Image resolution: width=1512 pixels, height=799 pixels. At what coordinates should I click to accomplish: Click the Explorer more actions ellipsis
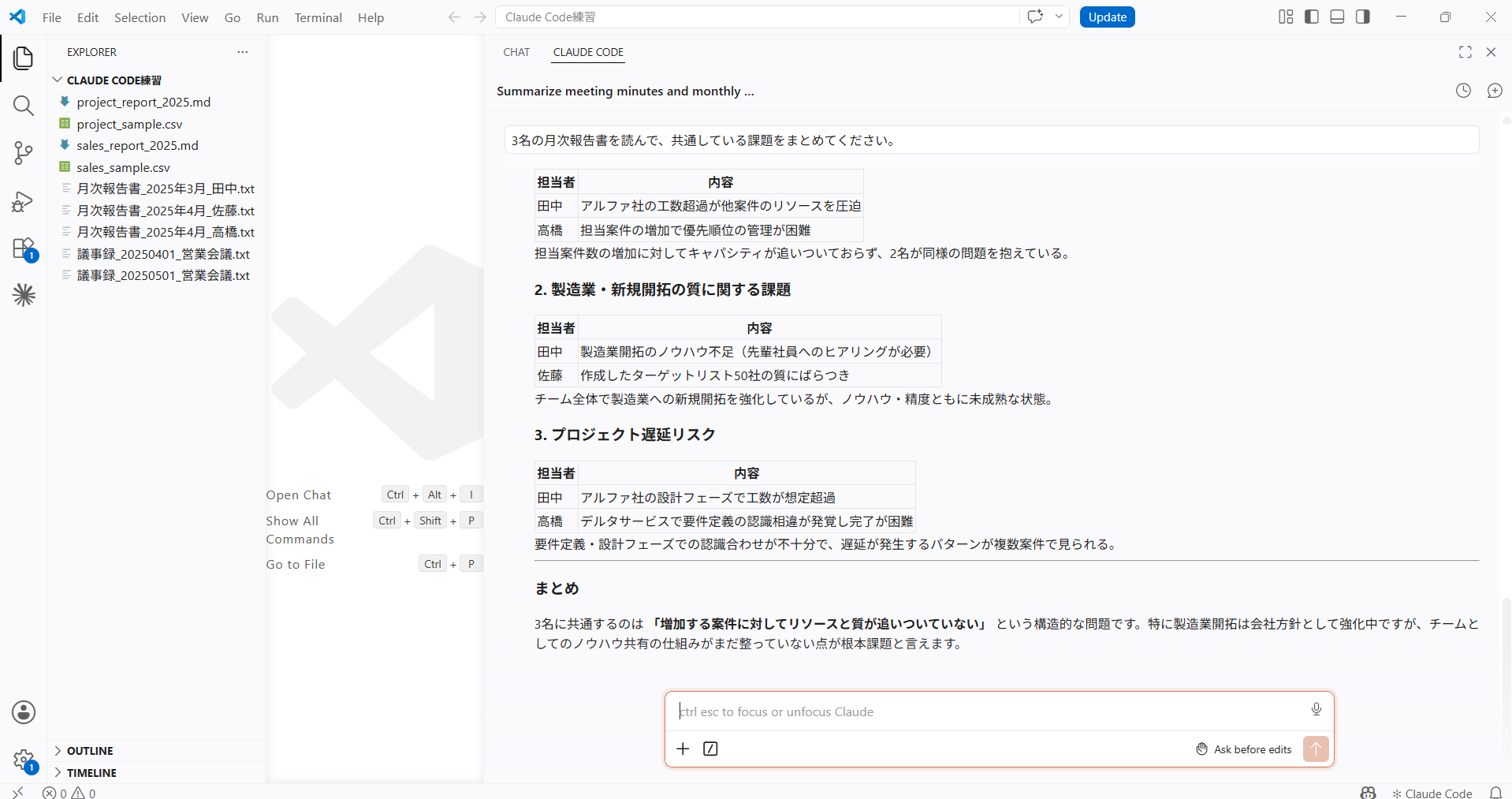coord(243,52)
